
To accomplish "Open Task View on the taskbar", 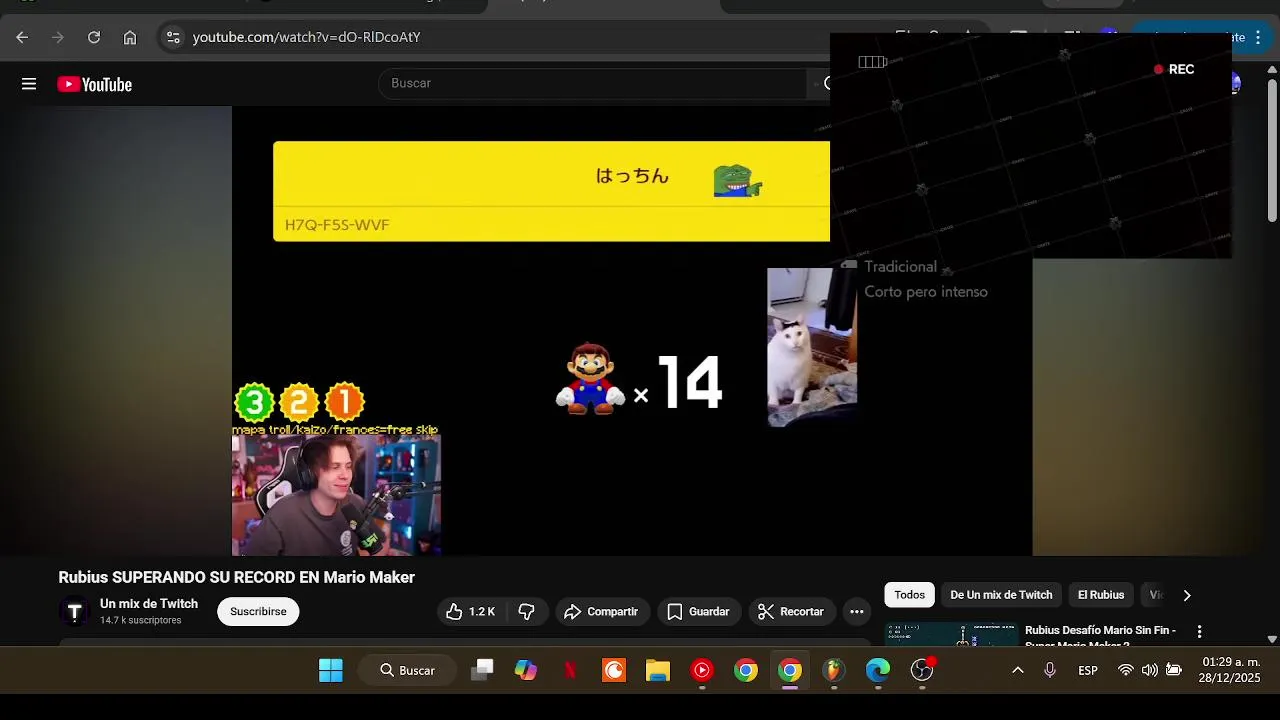I will pos(482,670).
